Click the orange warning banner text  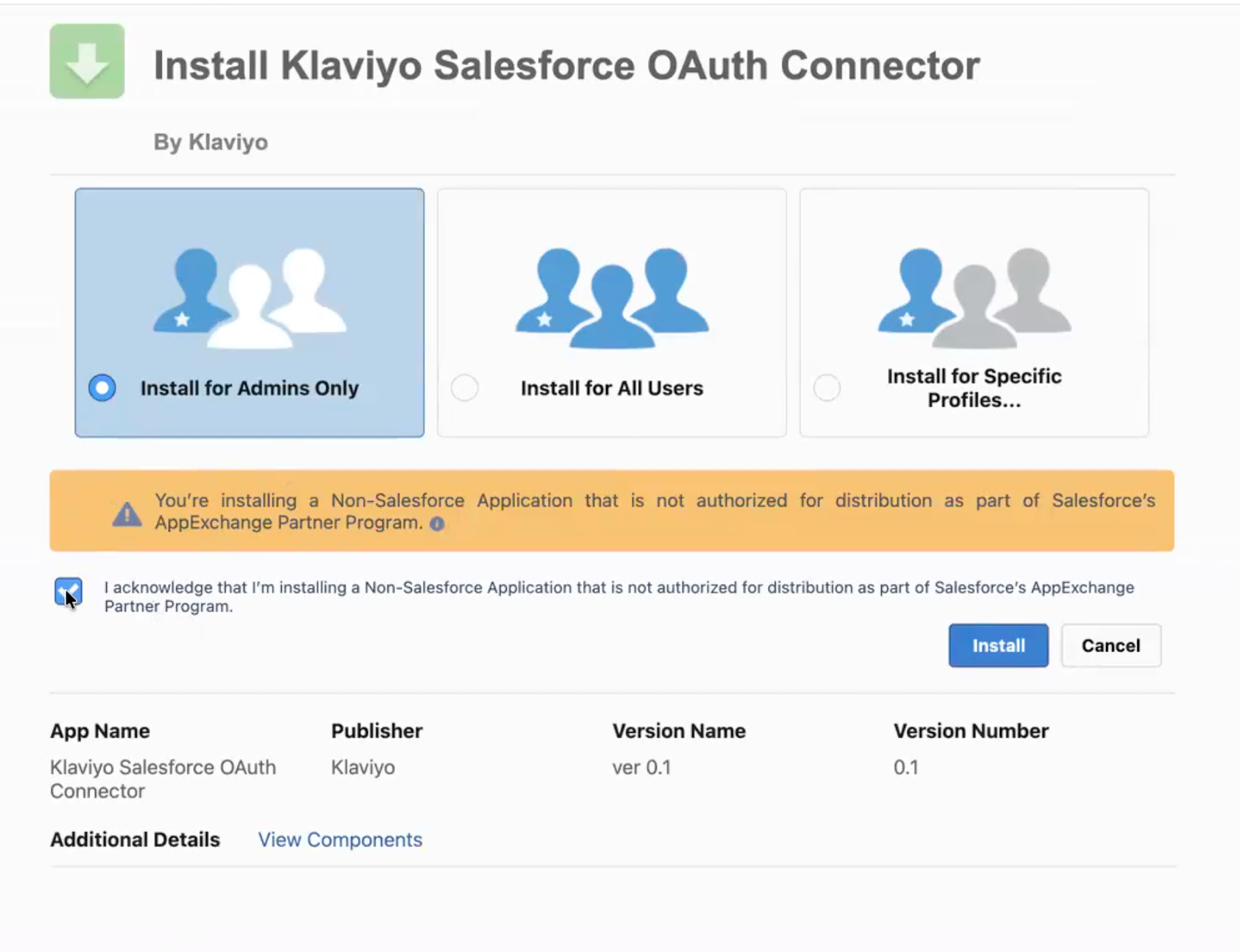[x=655, y=511]
